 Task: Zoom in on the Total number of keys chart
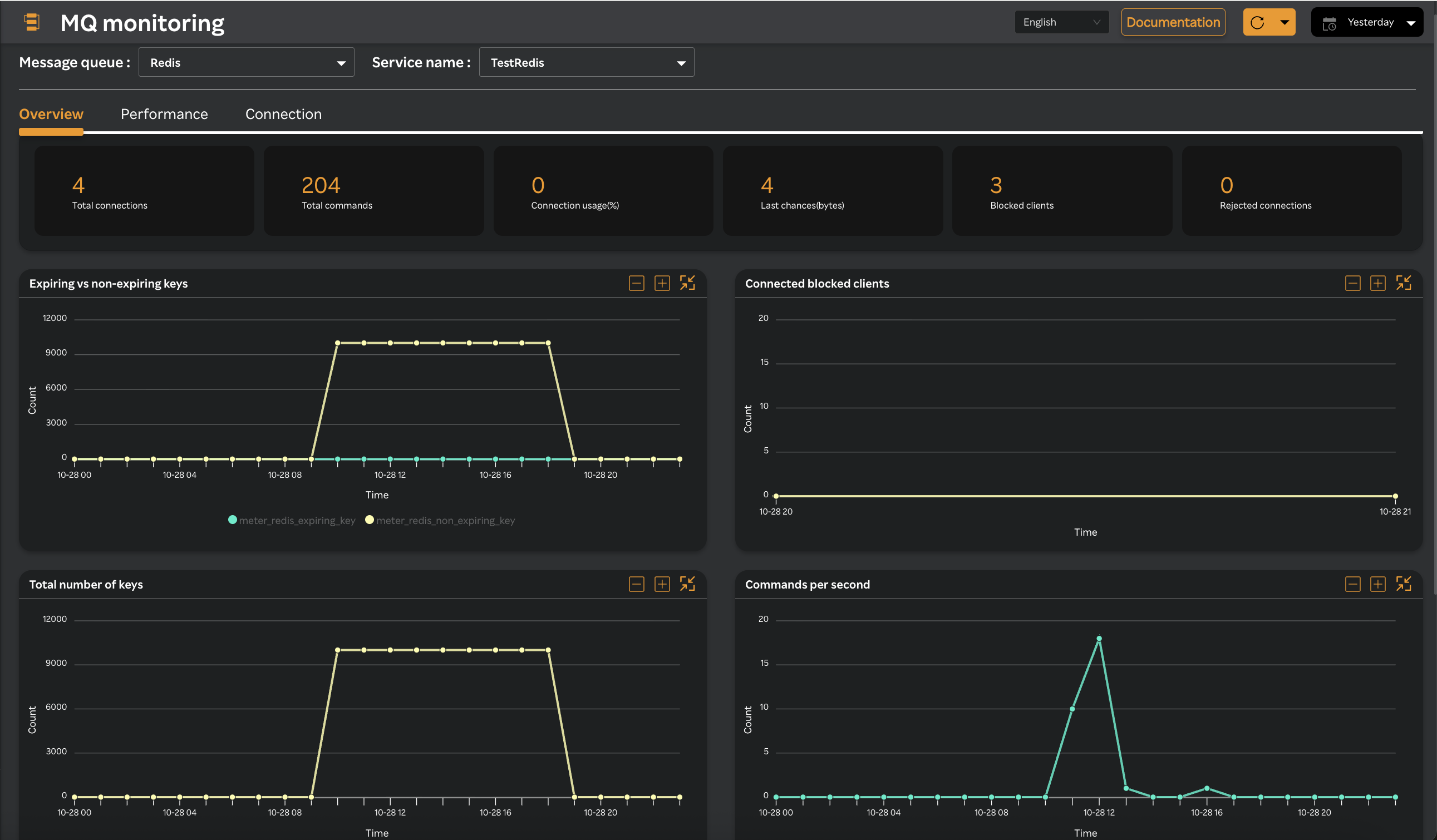(x=662, y=584)
